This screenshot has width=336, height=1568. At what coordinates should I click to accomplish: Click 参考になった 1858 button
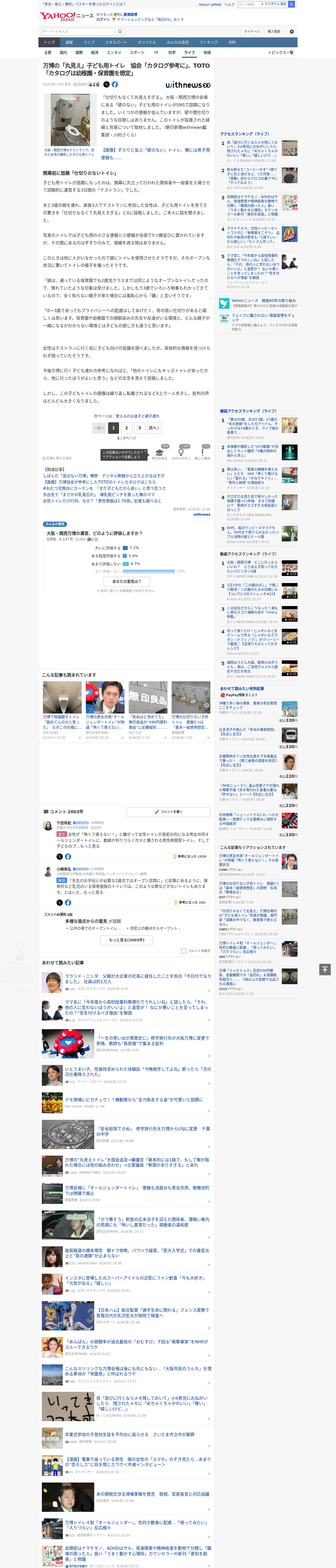[x=190, y=856]
